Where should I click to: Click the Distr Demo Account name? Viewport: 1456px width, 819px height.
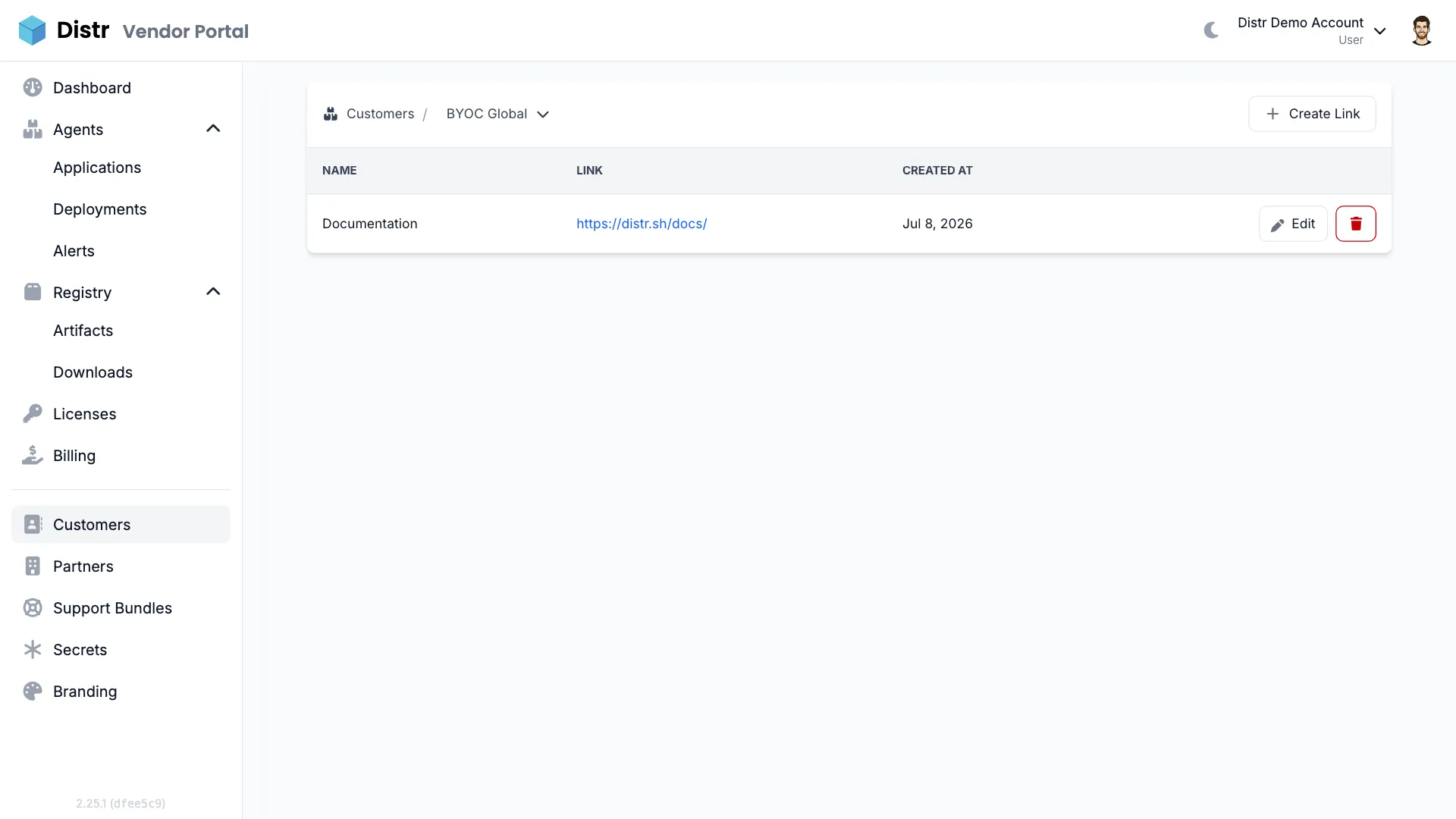coord(1301,23)
